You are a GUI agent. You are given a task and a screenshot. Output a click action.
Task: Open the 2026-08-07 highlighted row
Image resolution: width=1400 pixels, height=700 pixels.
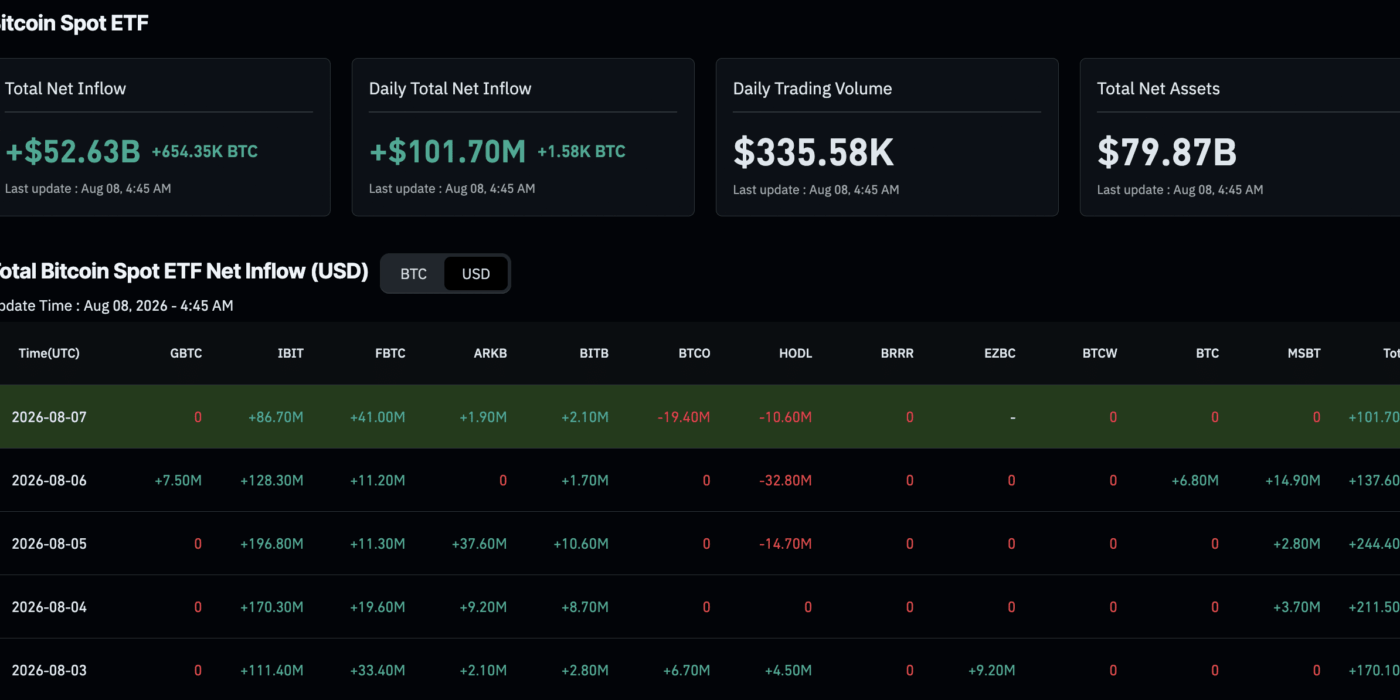tap(700, 417)
